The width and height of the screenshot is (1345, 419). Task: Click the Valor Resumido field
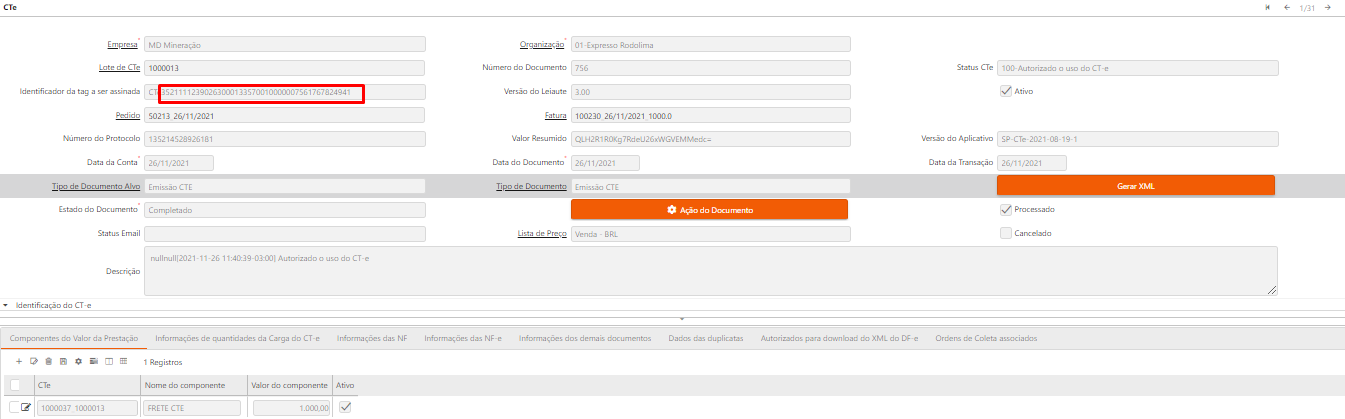click(x=711, y=139)
